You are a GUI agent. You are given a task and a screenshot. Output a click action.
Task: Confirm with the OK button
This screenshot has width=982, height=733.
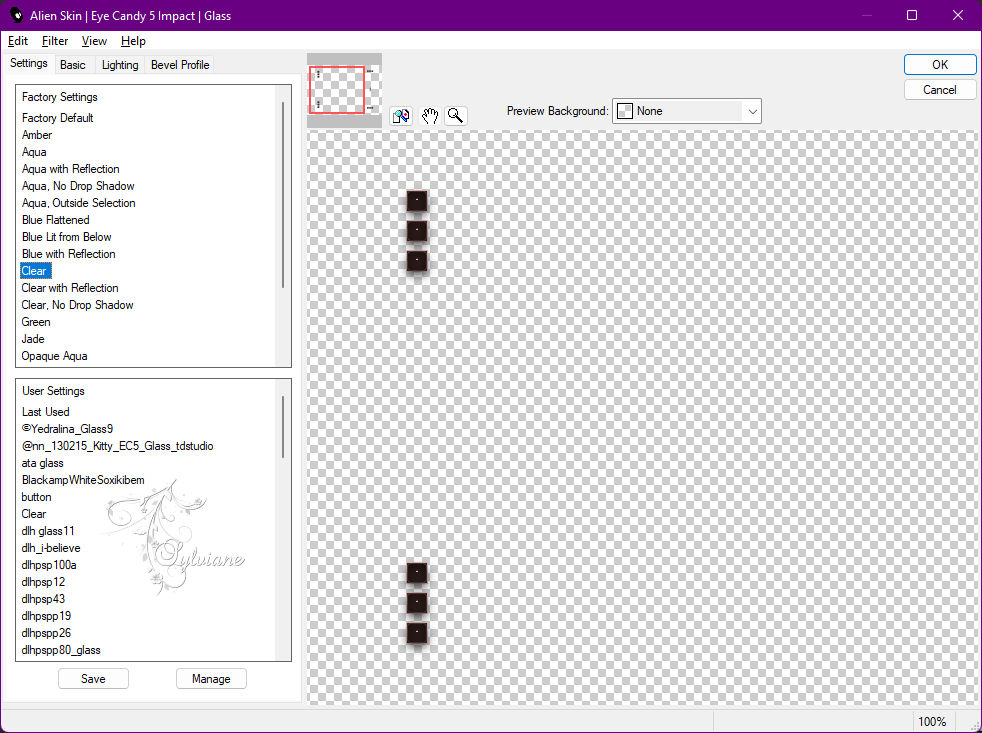[939, 65]
